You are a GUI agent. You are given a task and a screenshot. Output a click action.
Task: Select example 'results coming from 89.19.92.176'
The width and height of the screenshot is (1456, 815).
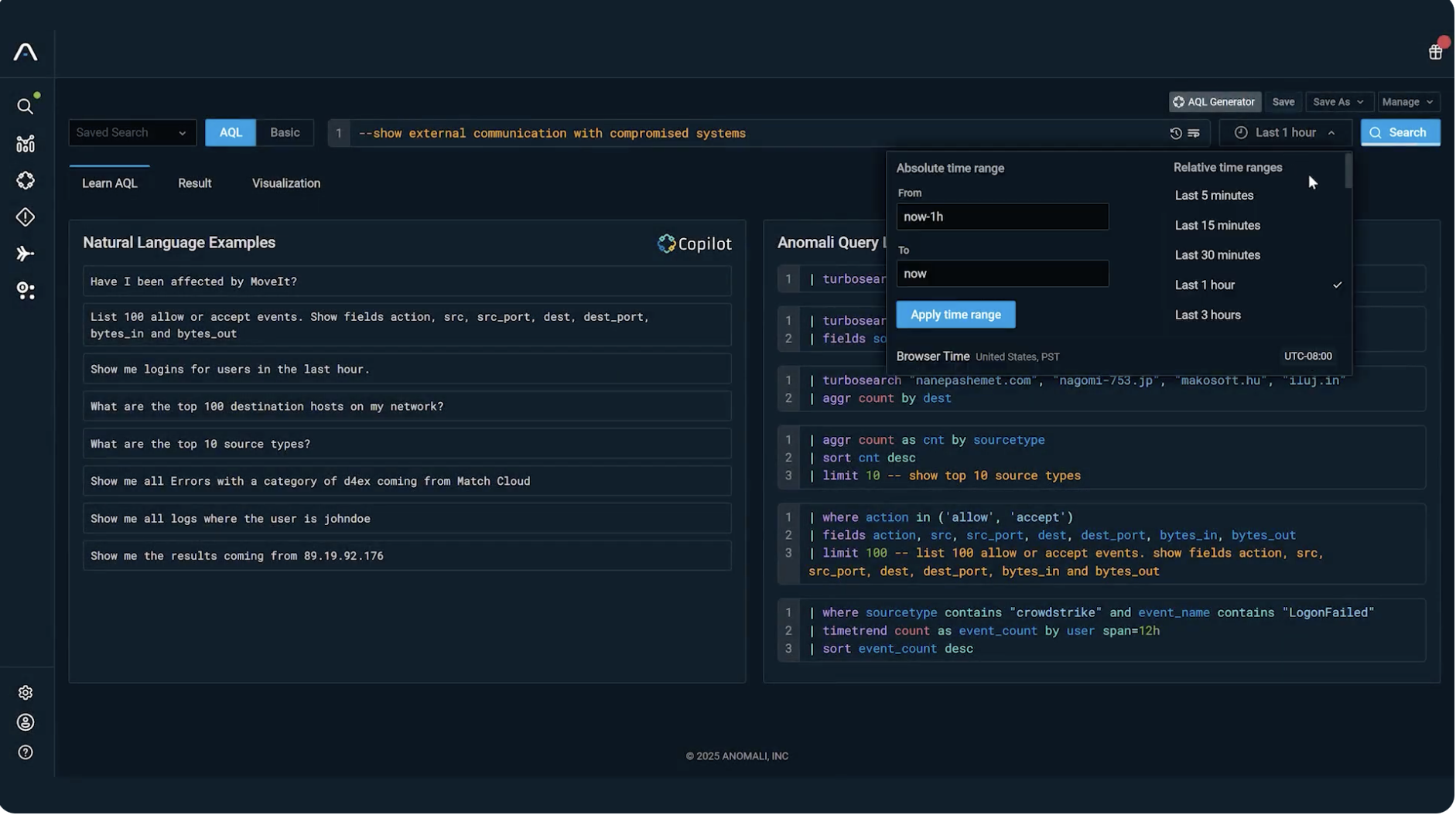pyautogui.click(x=407, y=556)
